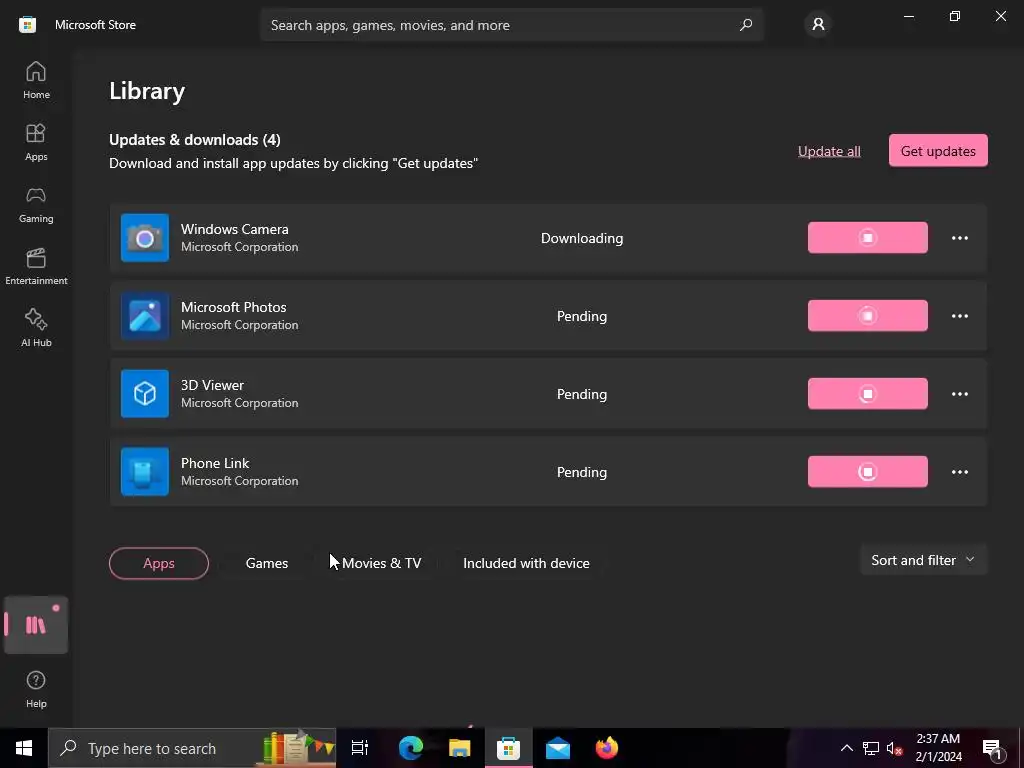This screenshot has height=768, width=1024.
Task: Stop the Windows Camera download
Action: (867, 238)
